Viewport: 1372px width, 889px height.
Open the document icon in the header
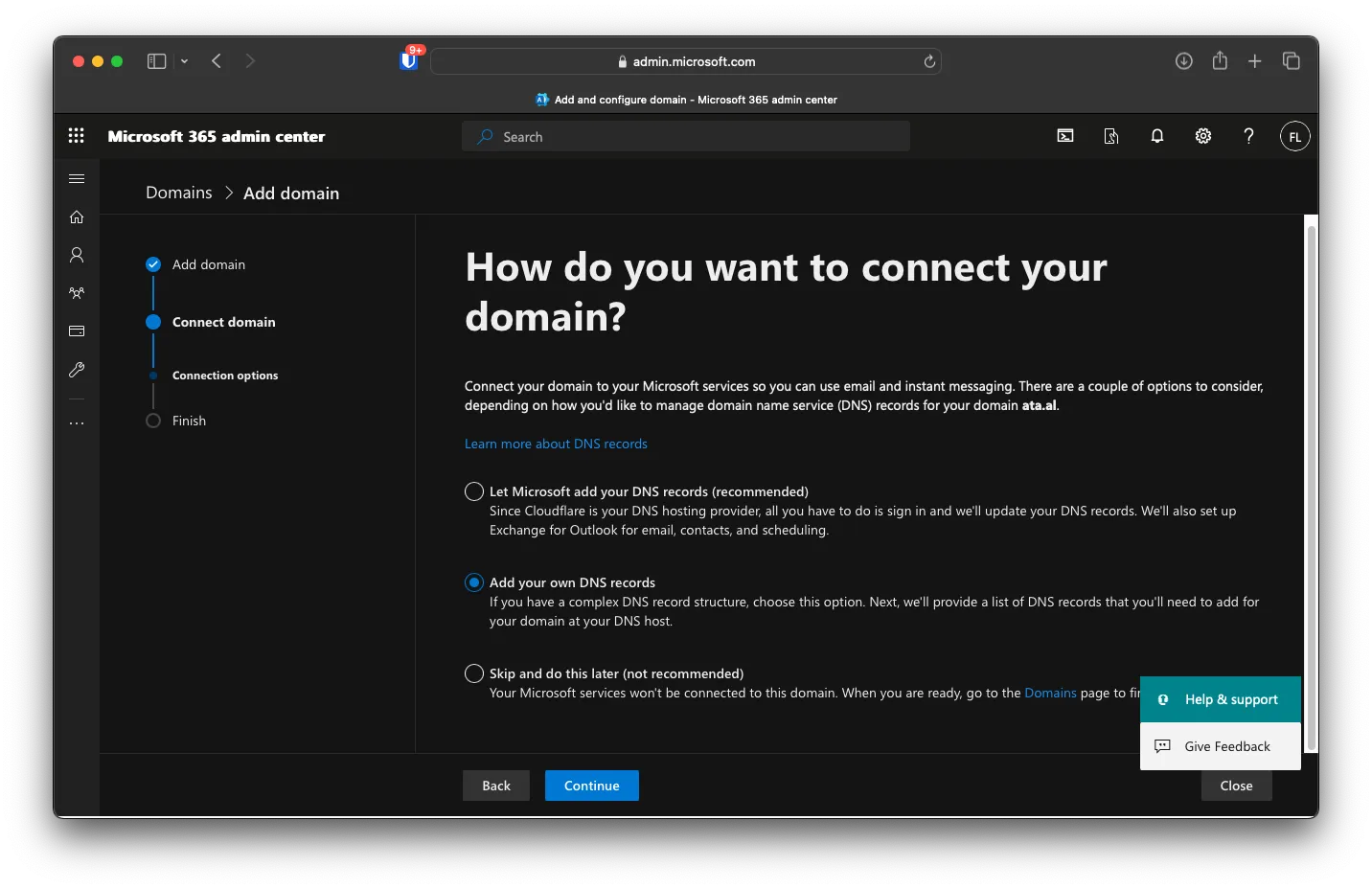click(1111, 136)
